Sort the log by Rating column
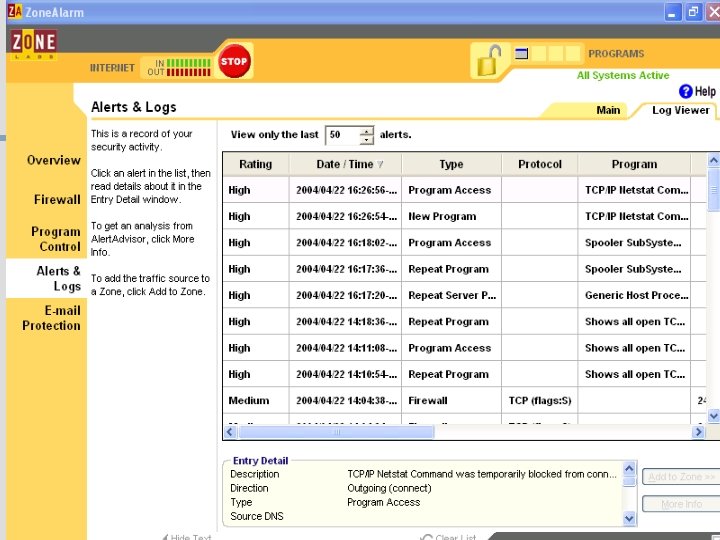The width and height of the screenshot is (720, 540). 256,164
